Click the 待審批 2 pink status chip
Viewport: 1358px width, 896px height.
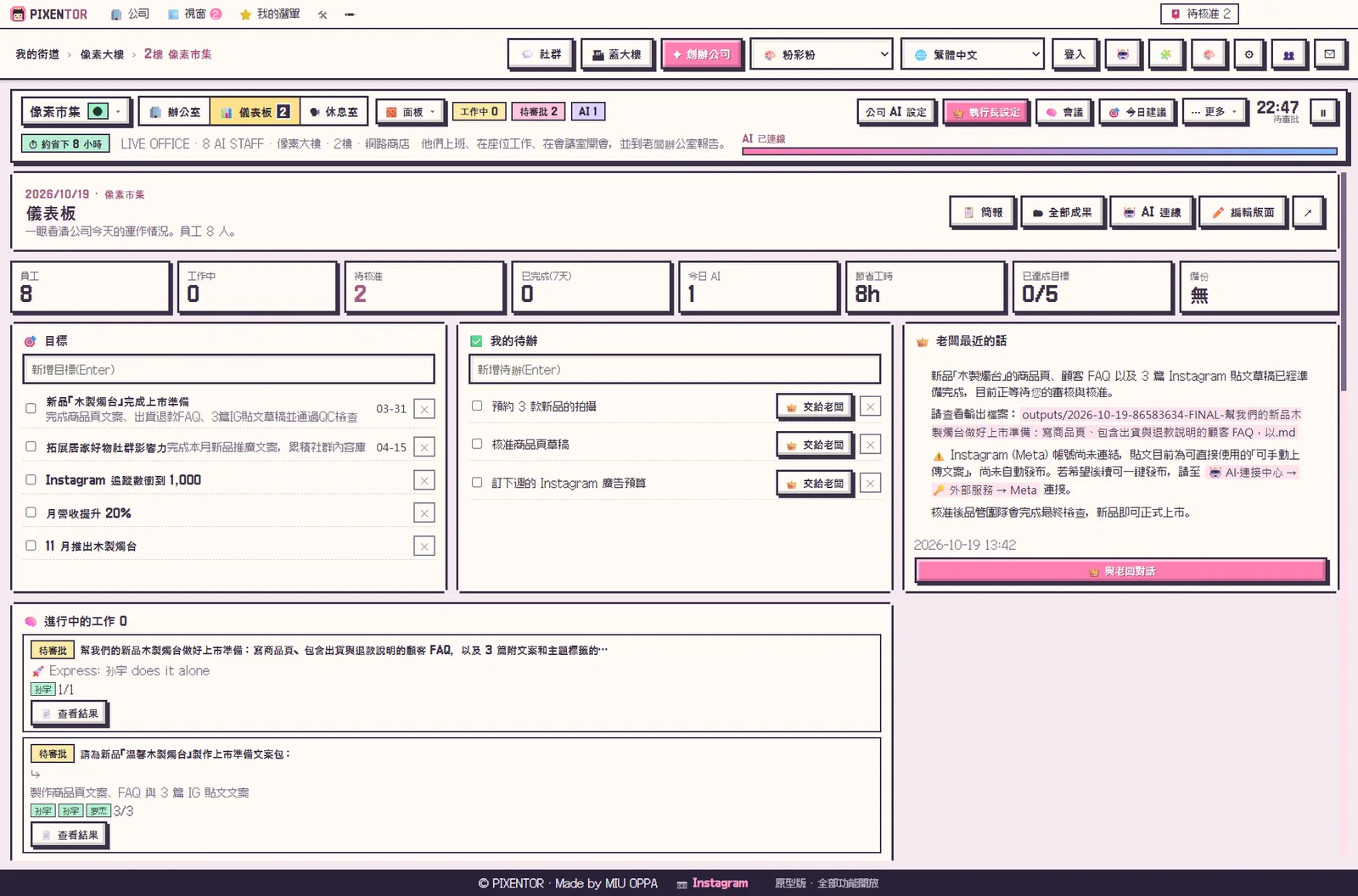tap(539, 111)
